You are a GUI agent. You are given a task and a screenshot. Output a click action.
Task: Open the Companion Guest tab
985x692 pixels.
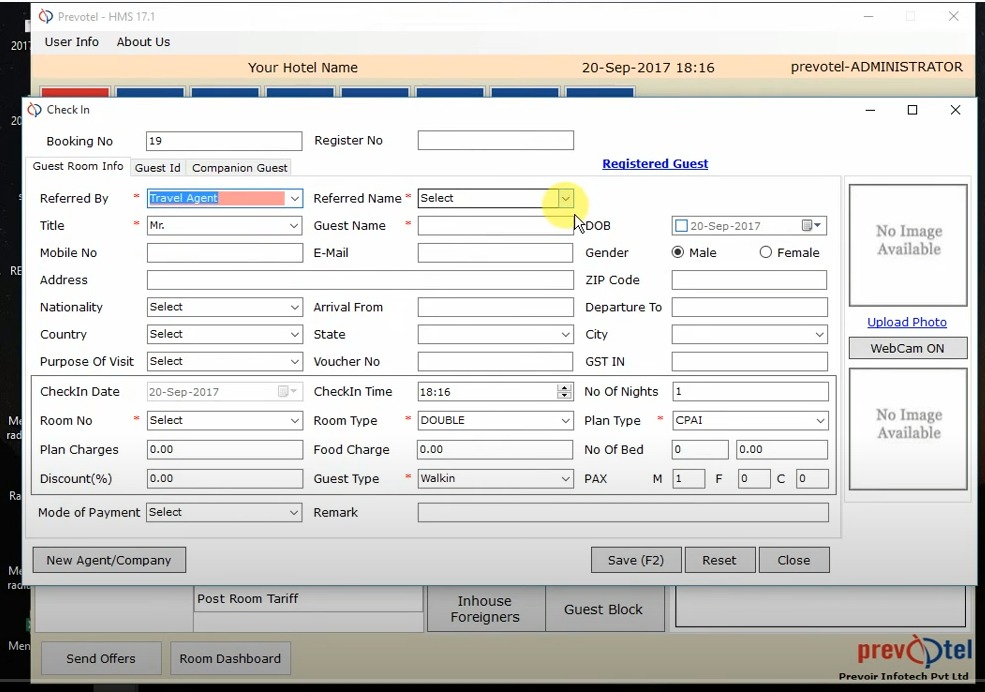coord(239,168)
